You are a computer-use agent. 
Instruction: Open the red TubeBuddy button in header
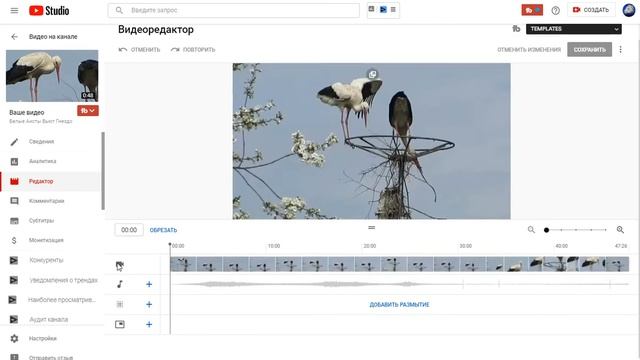tap(532, 10)
